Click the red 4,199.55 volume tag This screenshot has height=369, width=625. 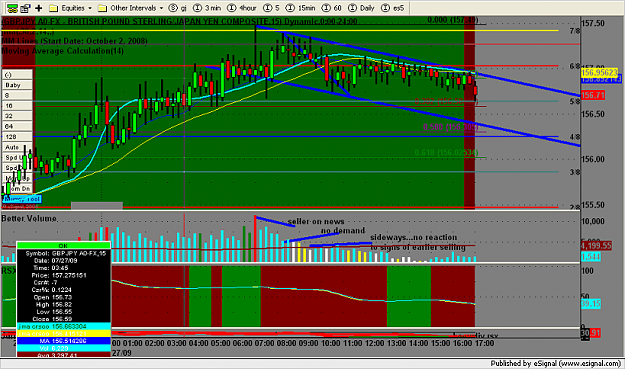596,245
